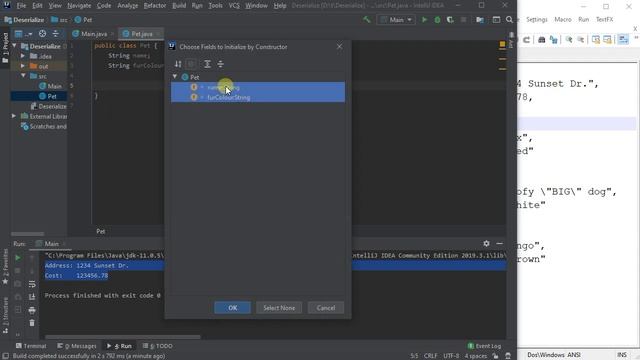Open the TODO tool window tab
Screen dimensions: 640x360
click(158, 346)
